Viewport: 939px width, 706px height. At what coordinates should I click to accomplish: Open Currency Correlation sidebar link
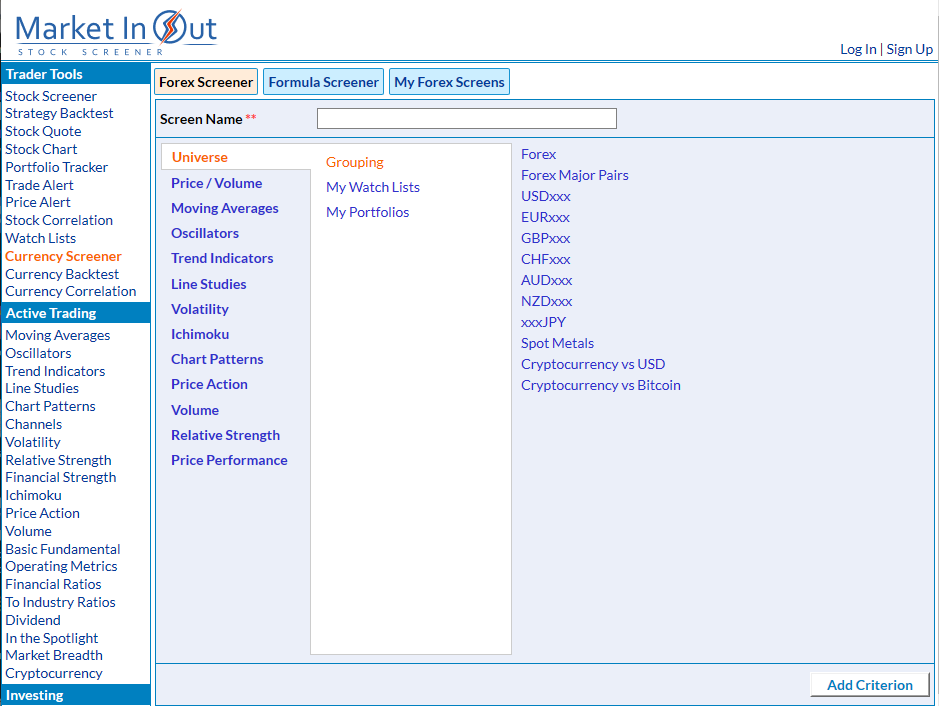click(x=71, y=292)
